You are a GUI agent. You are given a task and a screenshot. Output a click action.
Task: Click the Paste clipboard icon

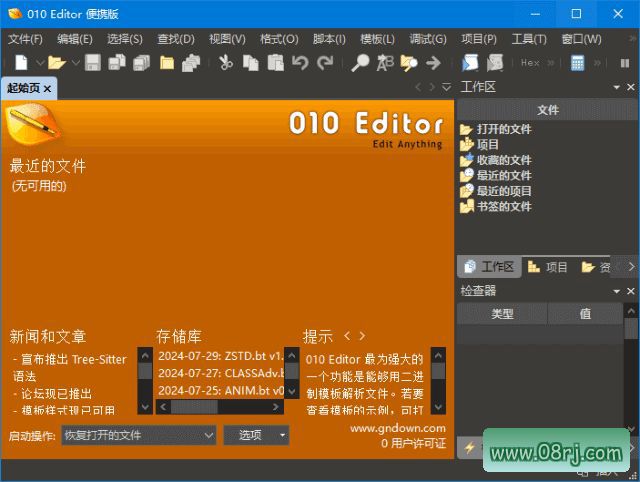276,63
